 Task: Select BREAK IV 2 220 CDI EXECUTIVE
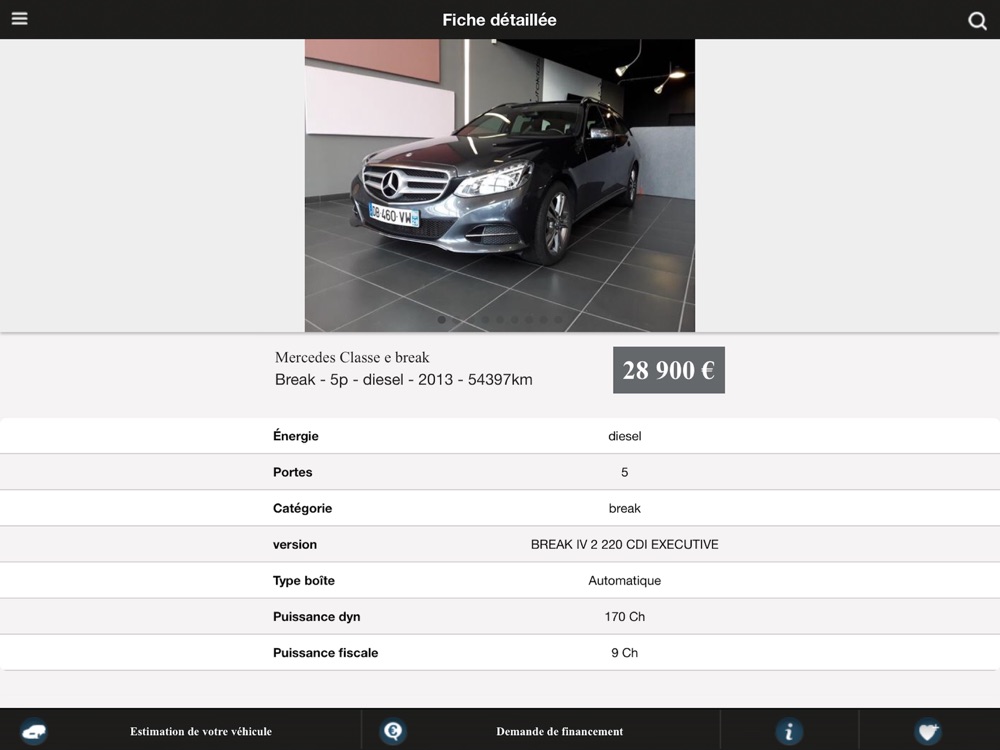tap(624, 545)
